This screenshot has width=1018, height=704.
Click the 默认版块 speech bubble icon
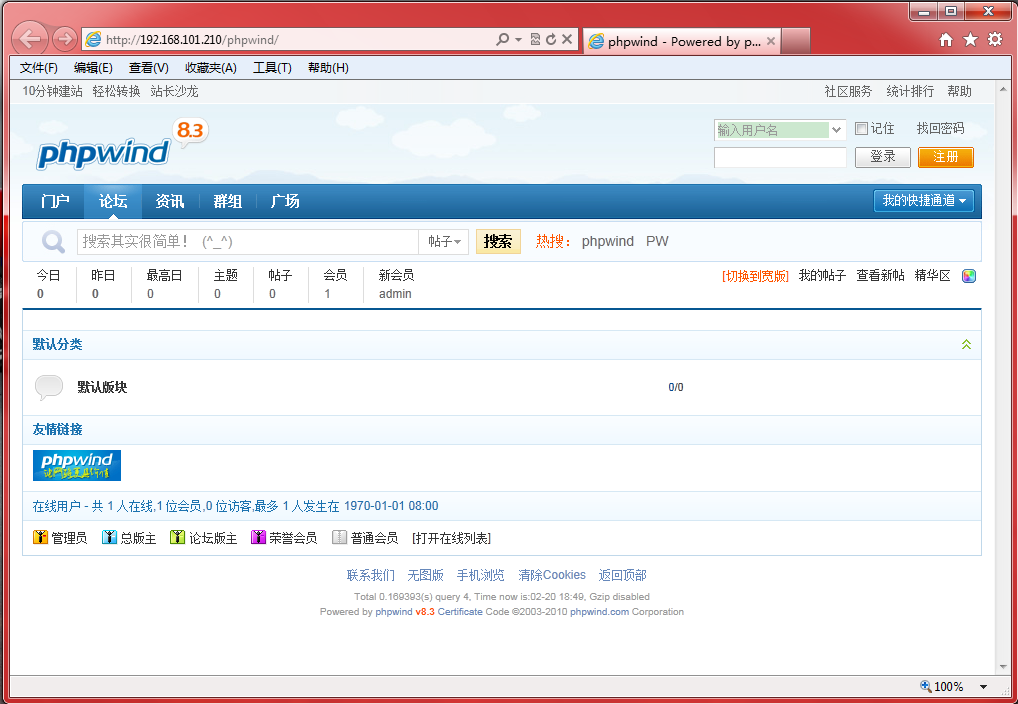[49, 387]
